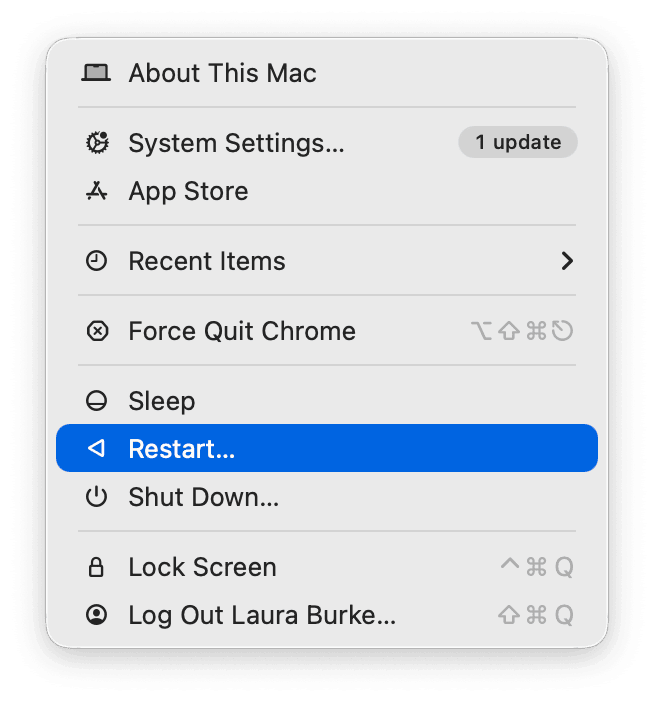Click the 1 update badge
This screenshot has height=702, width=654.
517,142
